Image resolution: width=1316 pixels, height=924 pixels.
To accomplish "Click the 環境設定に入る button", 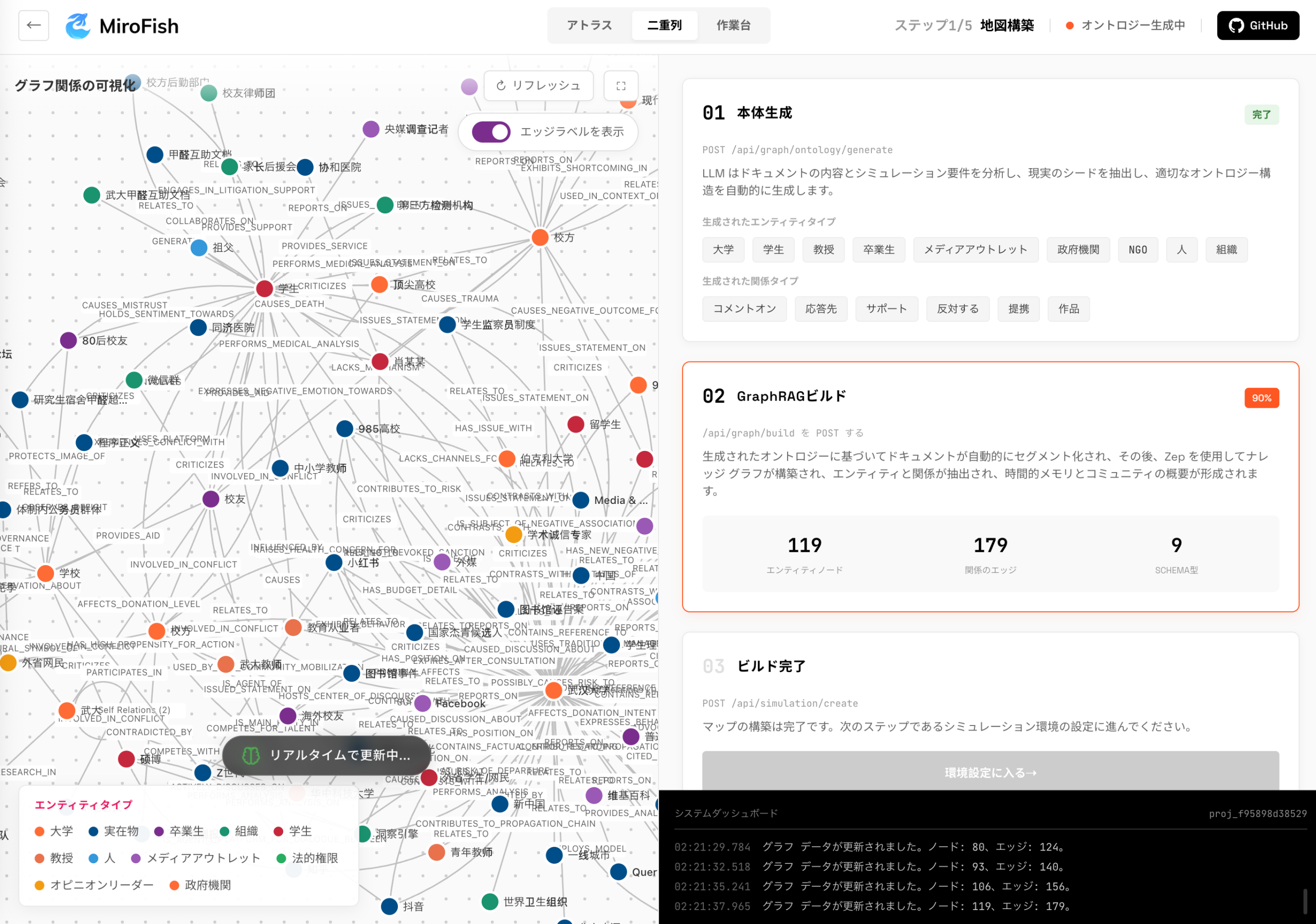I will (990, 772).
